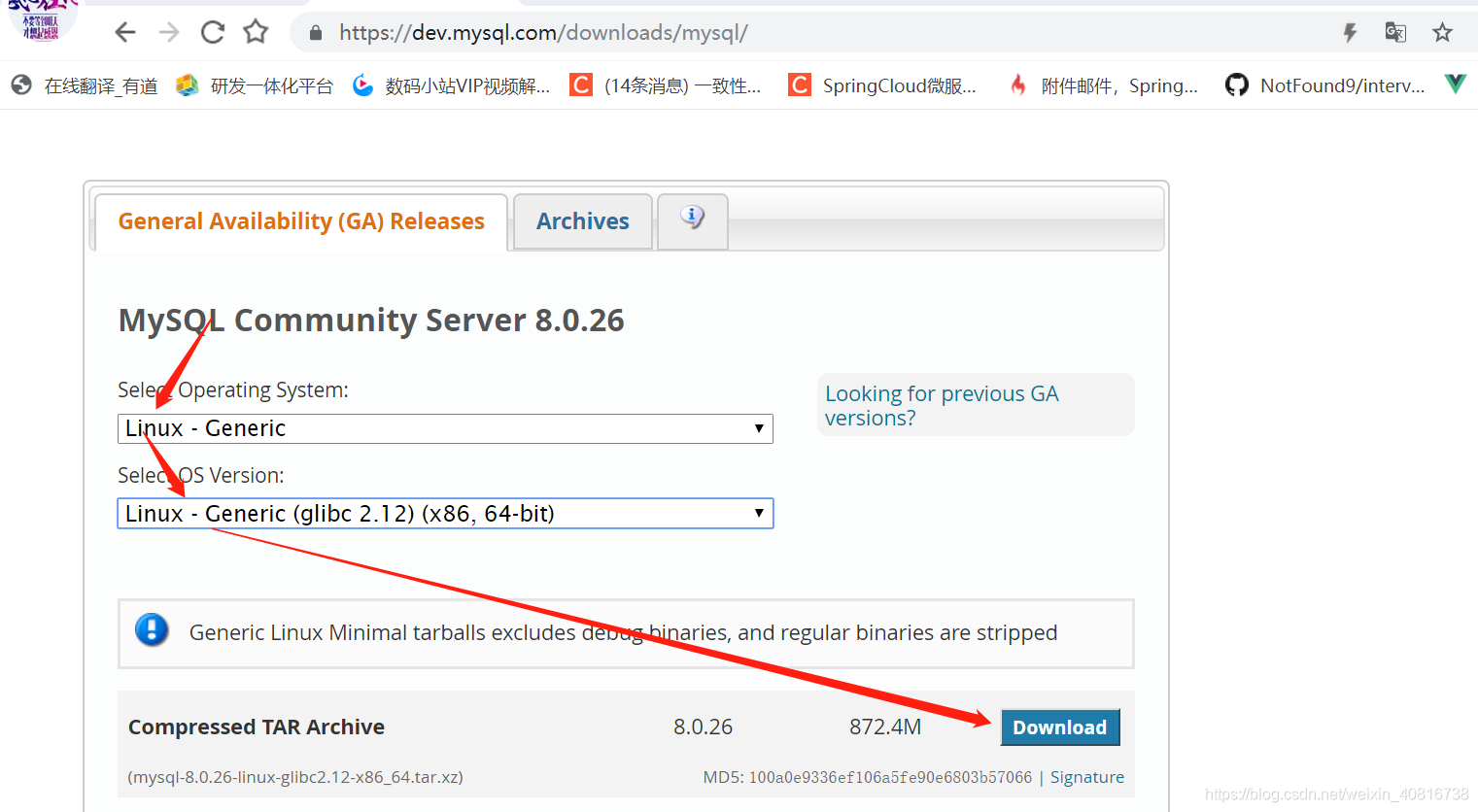Open the 数码小站VIP视频解 bookmark
1478x812 pixels.
point(451,85)
